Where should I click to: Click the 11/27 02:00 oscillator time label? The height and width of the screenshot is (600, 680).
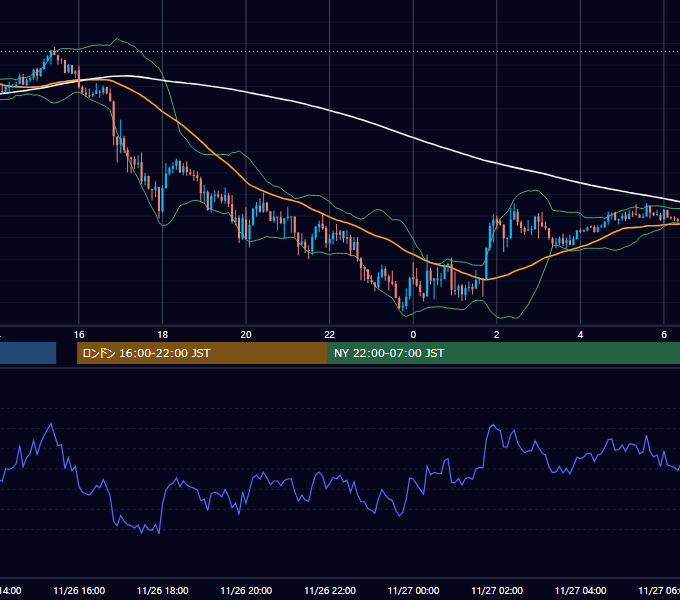coord(497,591)
